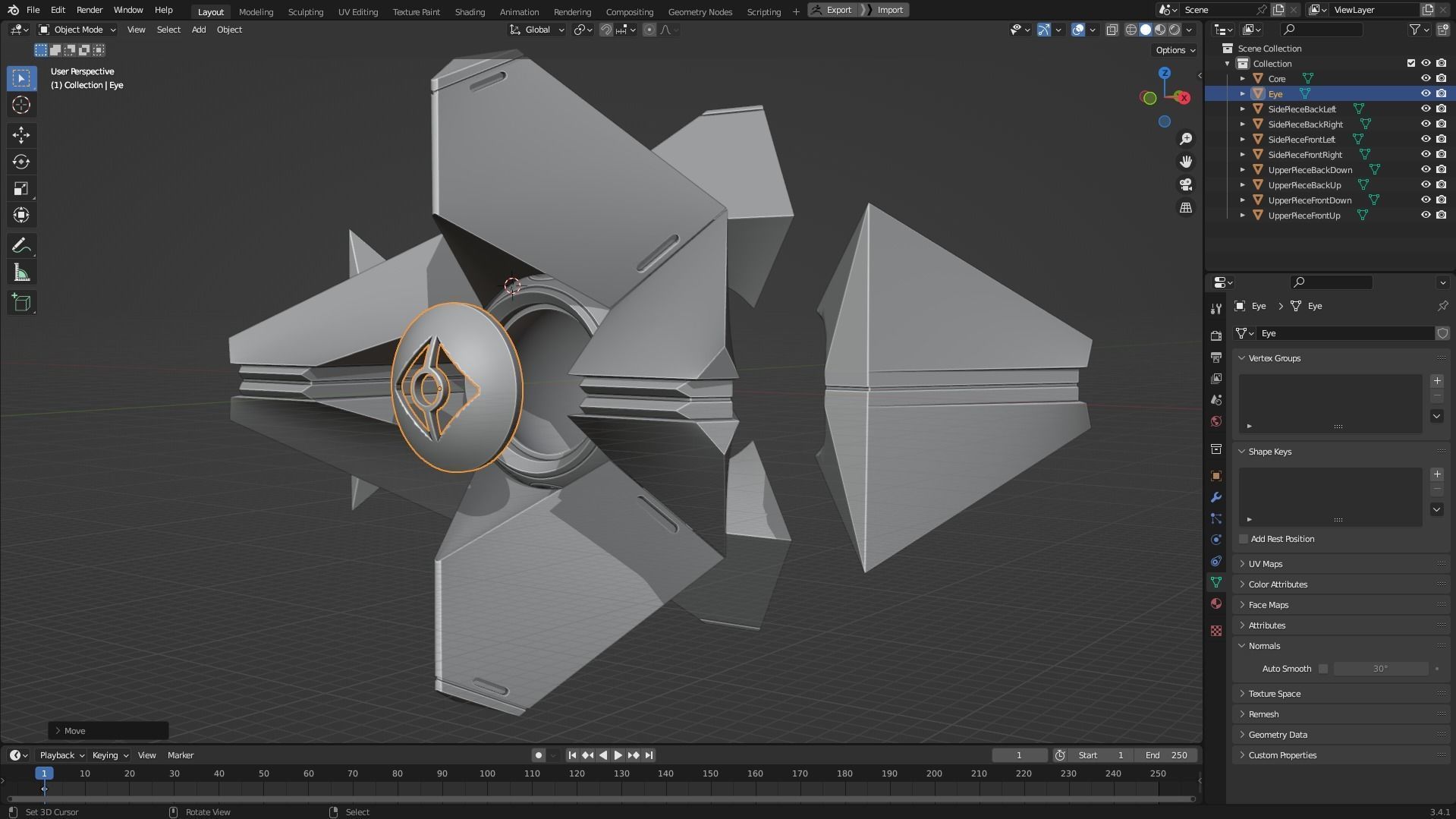Click the Import button

(885, 10)
